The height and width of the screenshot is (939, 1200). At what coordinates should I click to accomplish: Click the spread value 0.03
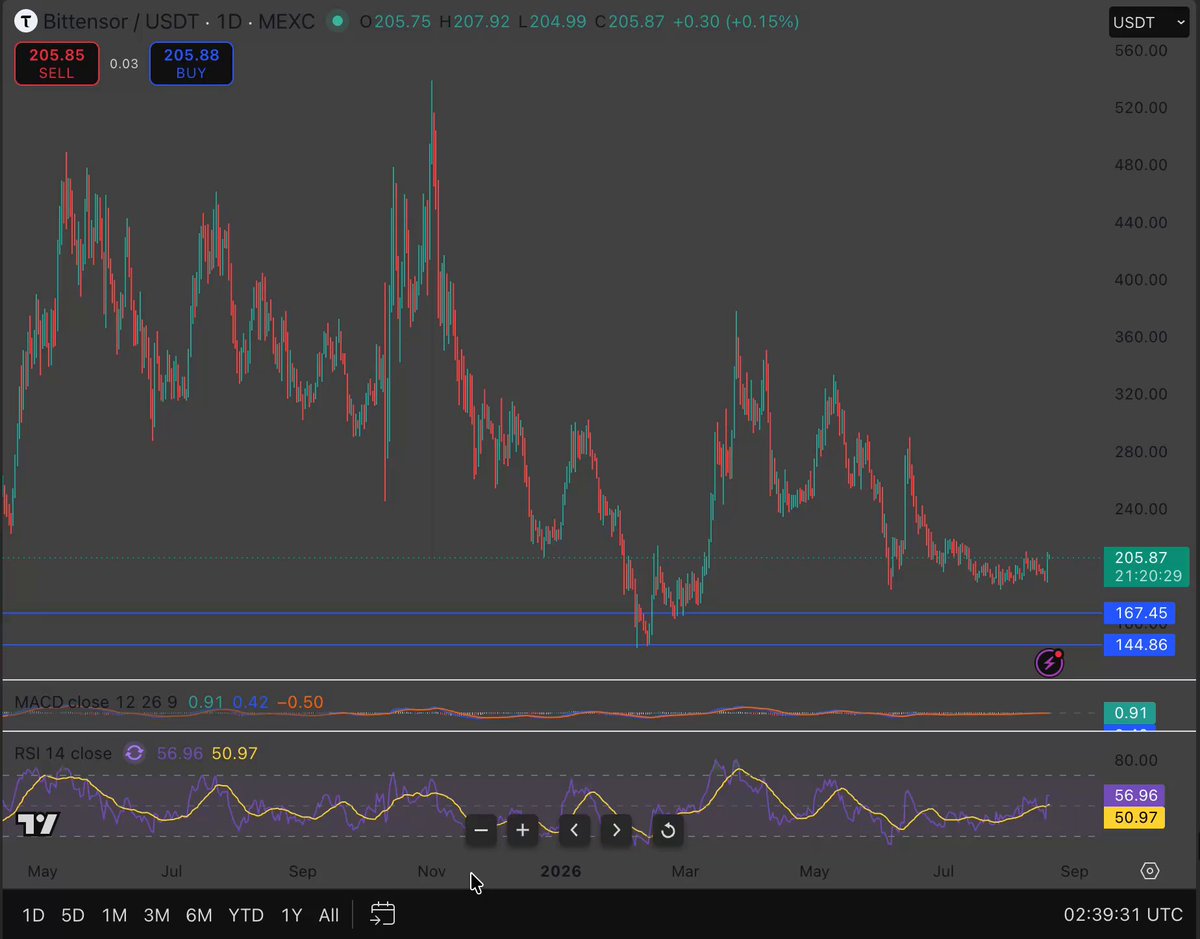[x=124, y=64]
